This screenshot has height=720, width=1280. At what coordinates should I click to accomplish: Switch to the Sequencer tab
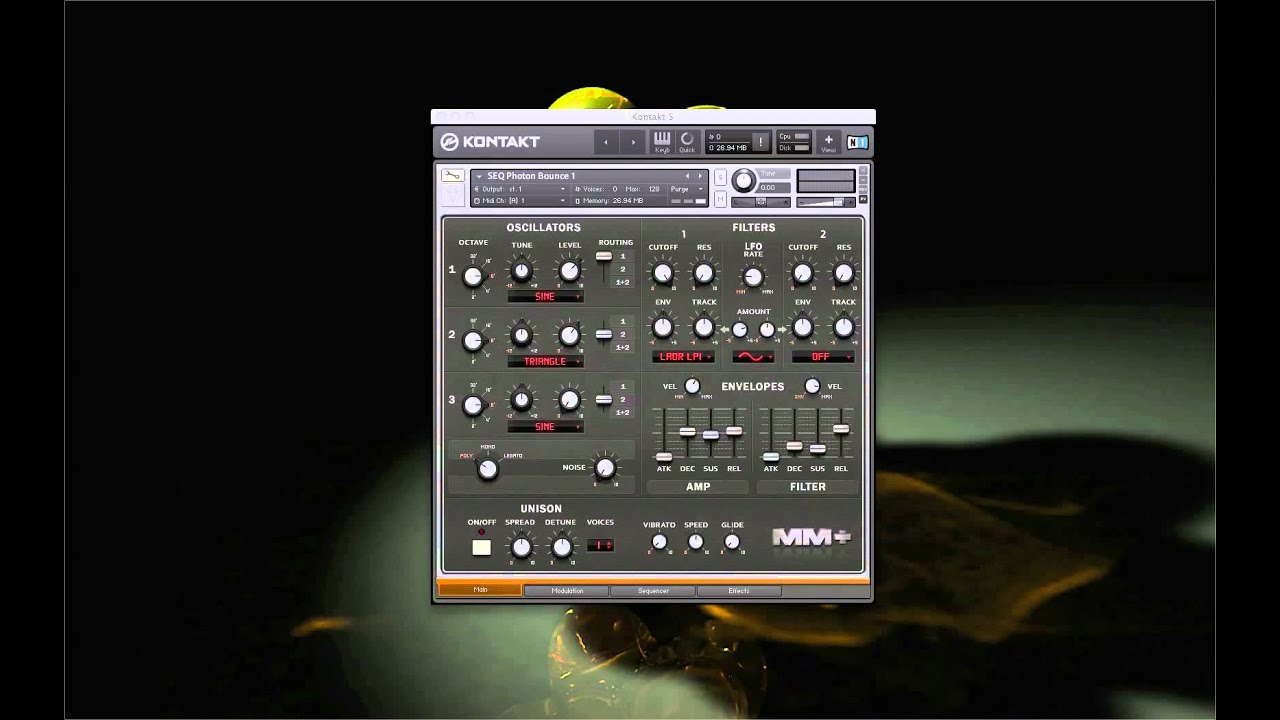[x=653, y=591]
